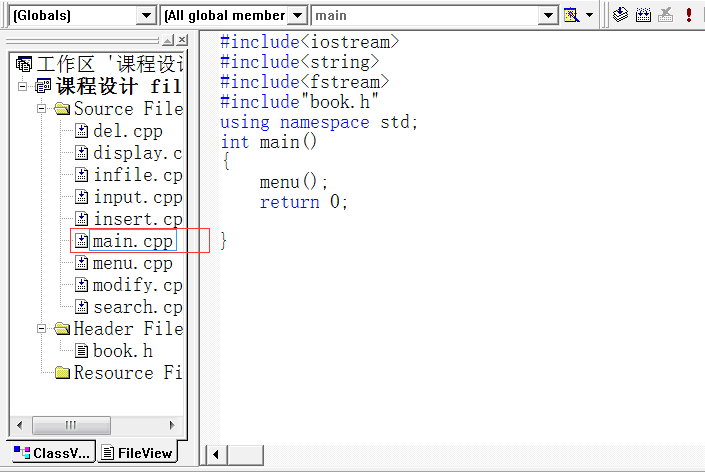
Task: Open the WizardBar actions dropdown arrow
Action: [x=589, y=15]
